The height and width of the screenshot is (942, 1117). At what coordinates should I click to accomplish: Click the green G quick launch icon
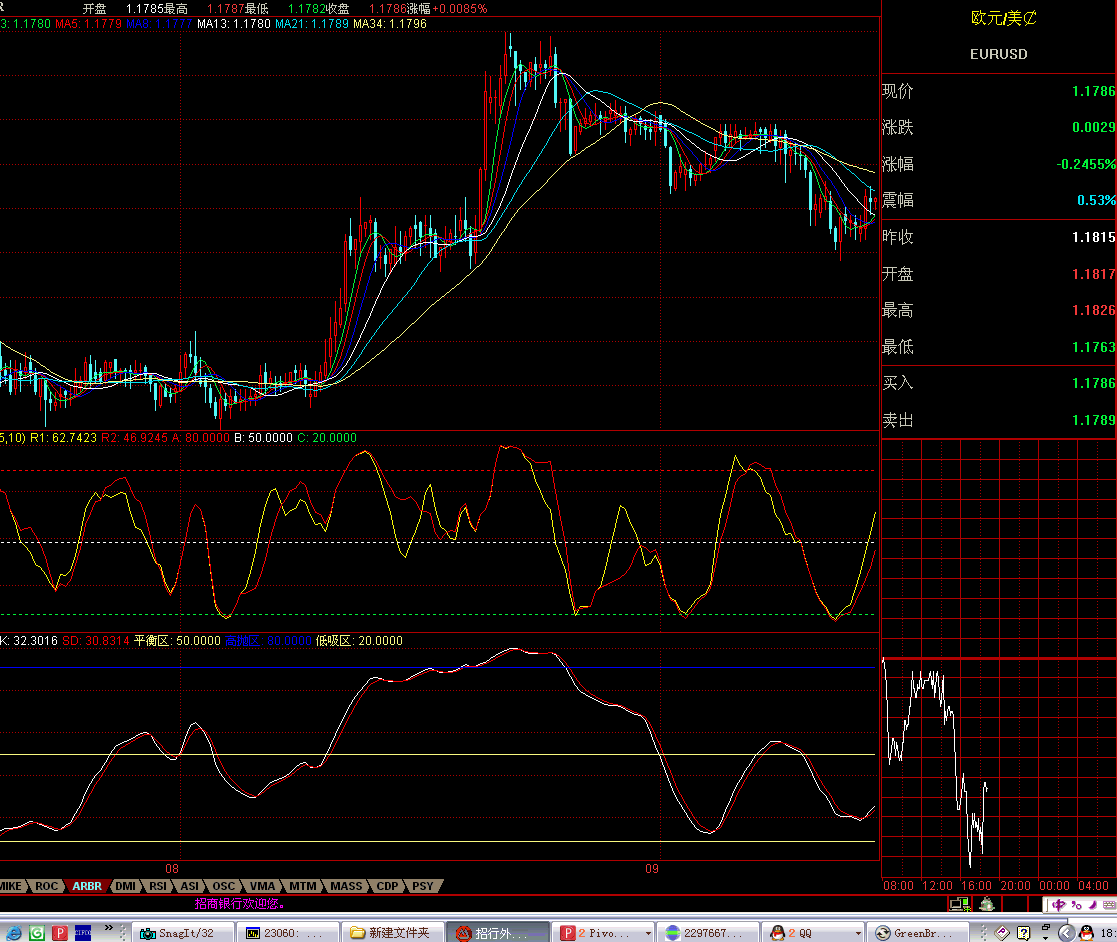pyautogui.click(x=37, y=933)
